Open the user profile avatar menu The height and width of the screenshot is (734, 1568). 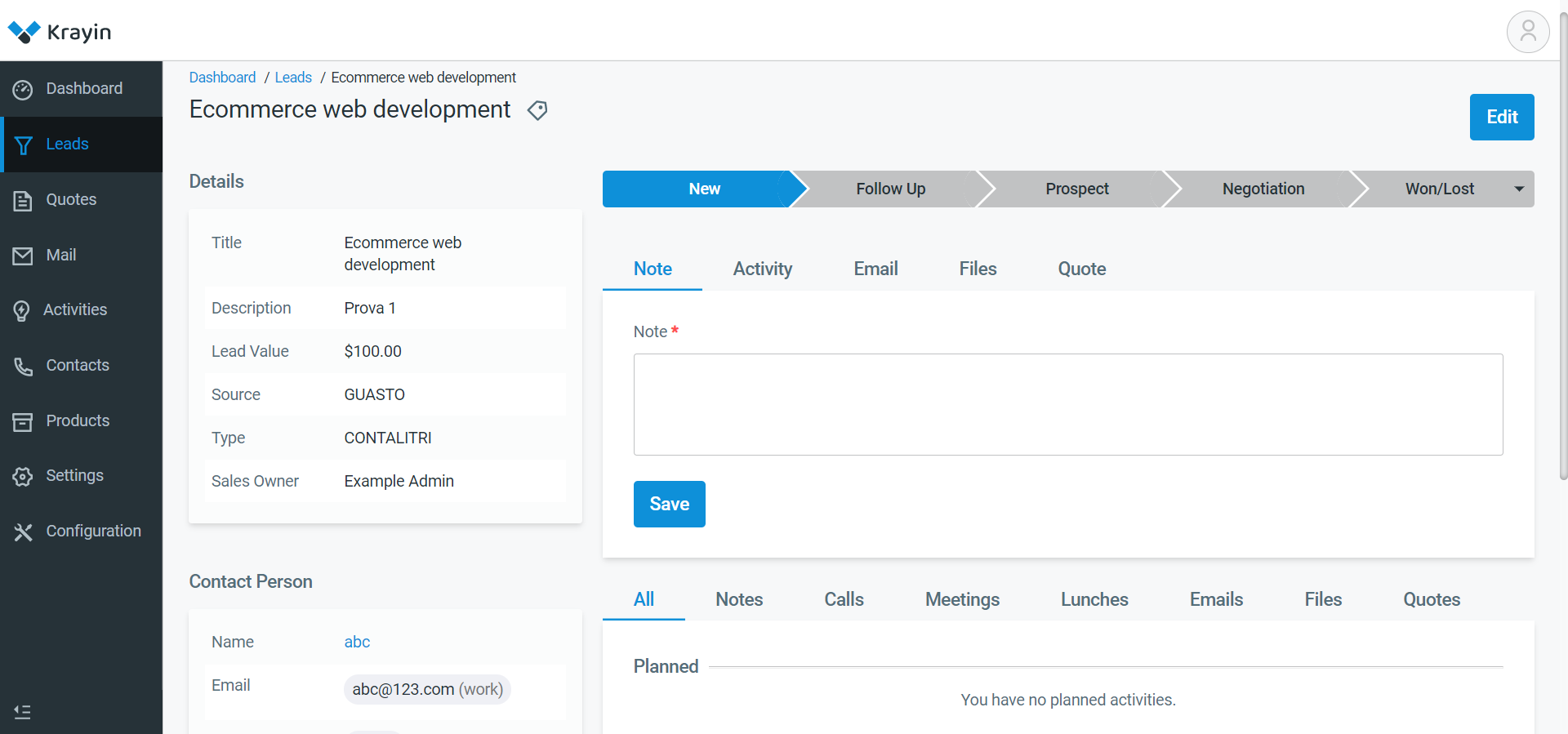click(x=1527, y=32)
